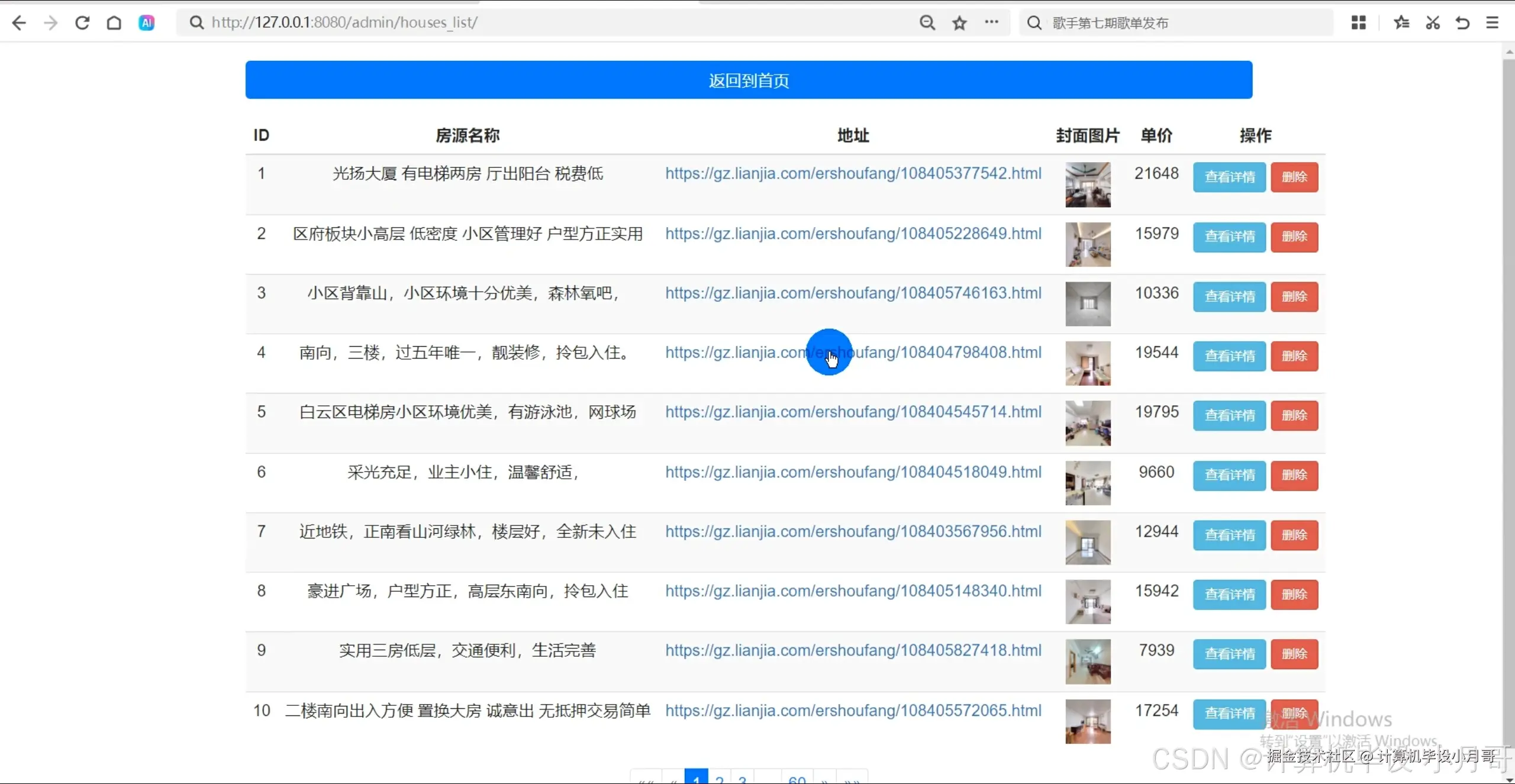
Task: Bookmark the page using the address bar star
Action: tap(959, 22)
